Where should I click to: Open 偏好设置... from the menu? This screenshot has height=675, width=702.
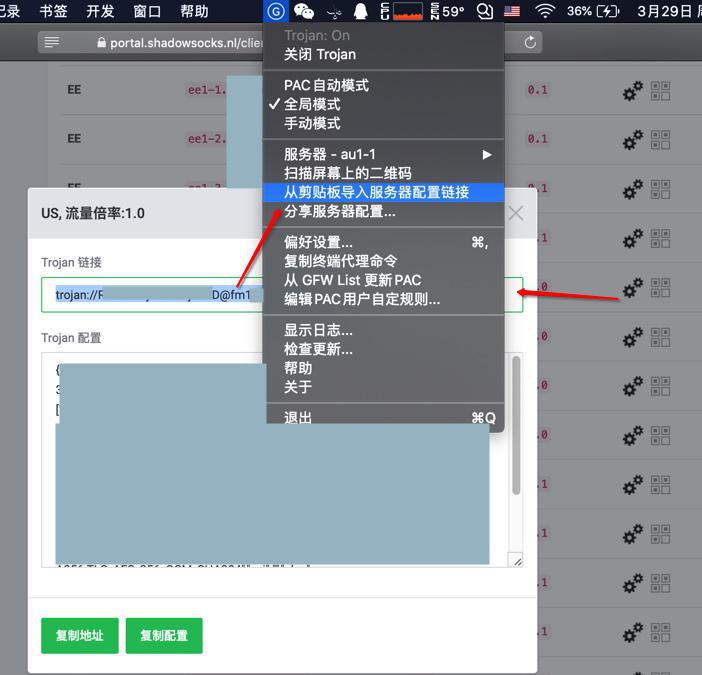[383, 242]
